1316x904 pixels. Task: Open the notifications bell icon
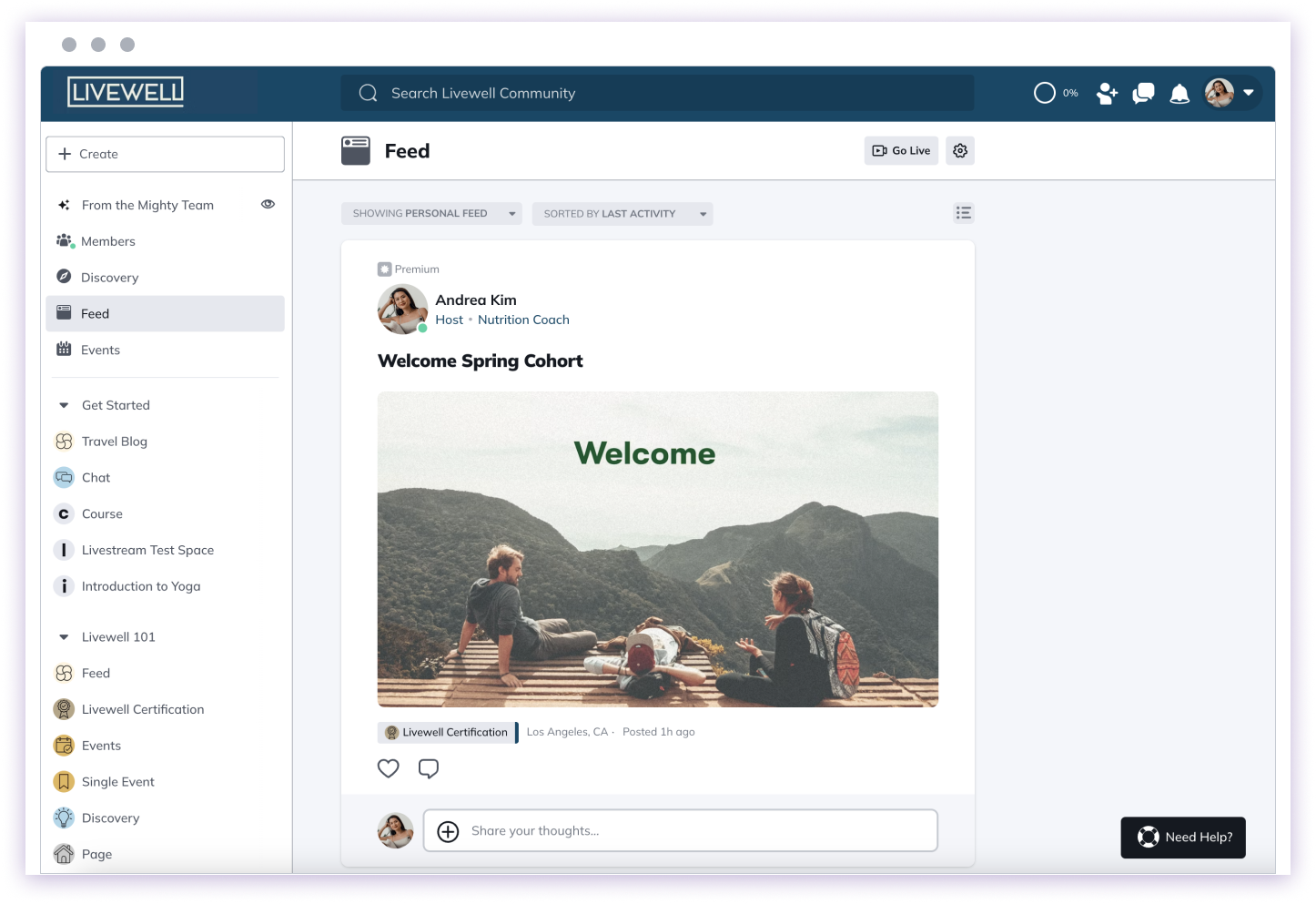pos(1179,93)
